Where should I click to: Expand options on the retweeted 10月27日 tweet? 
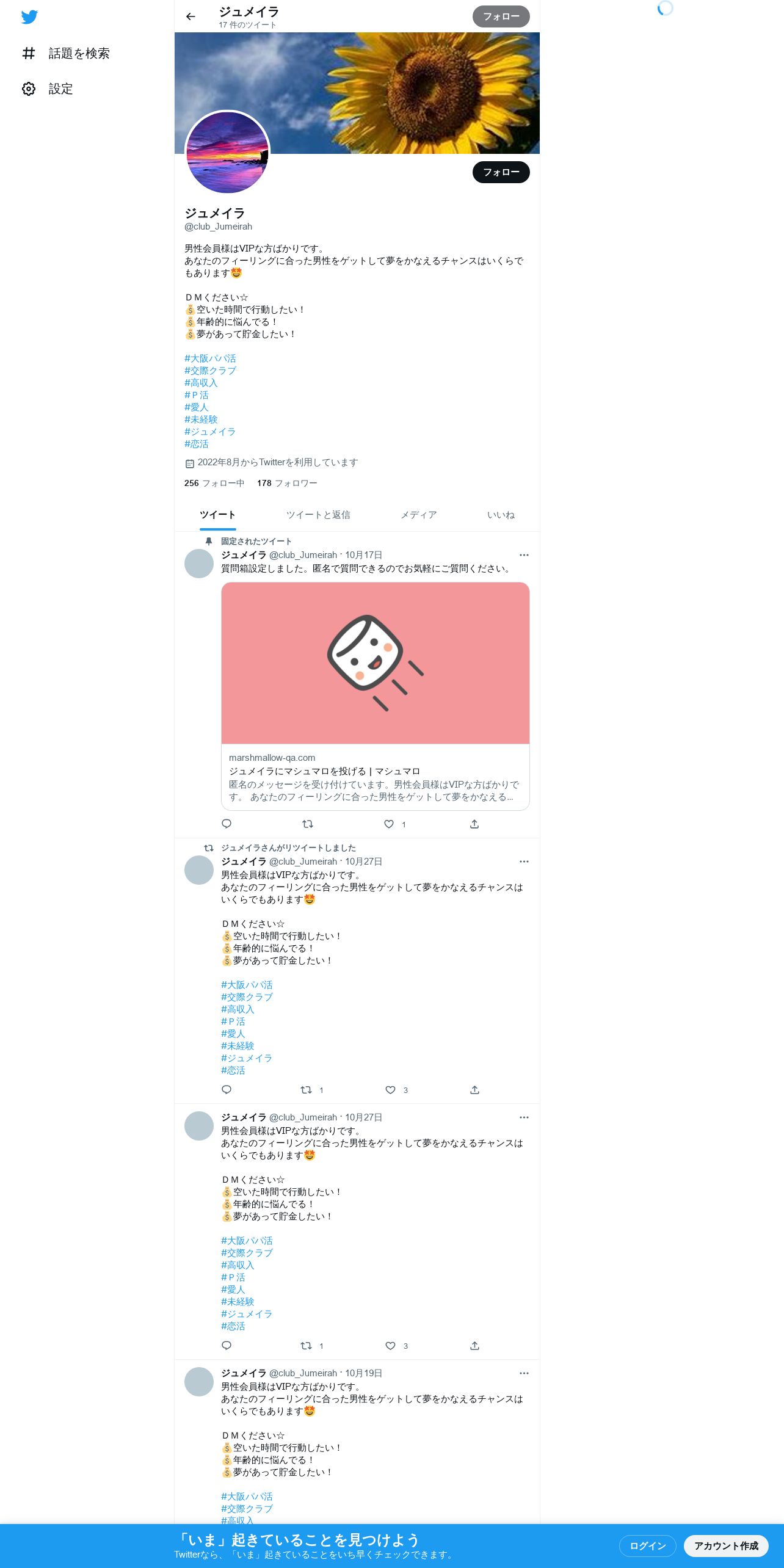point(524,862)
